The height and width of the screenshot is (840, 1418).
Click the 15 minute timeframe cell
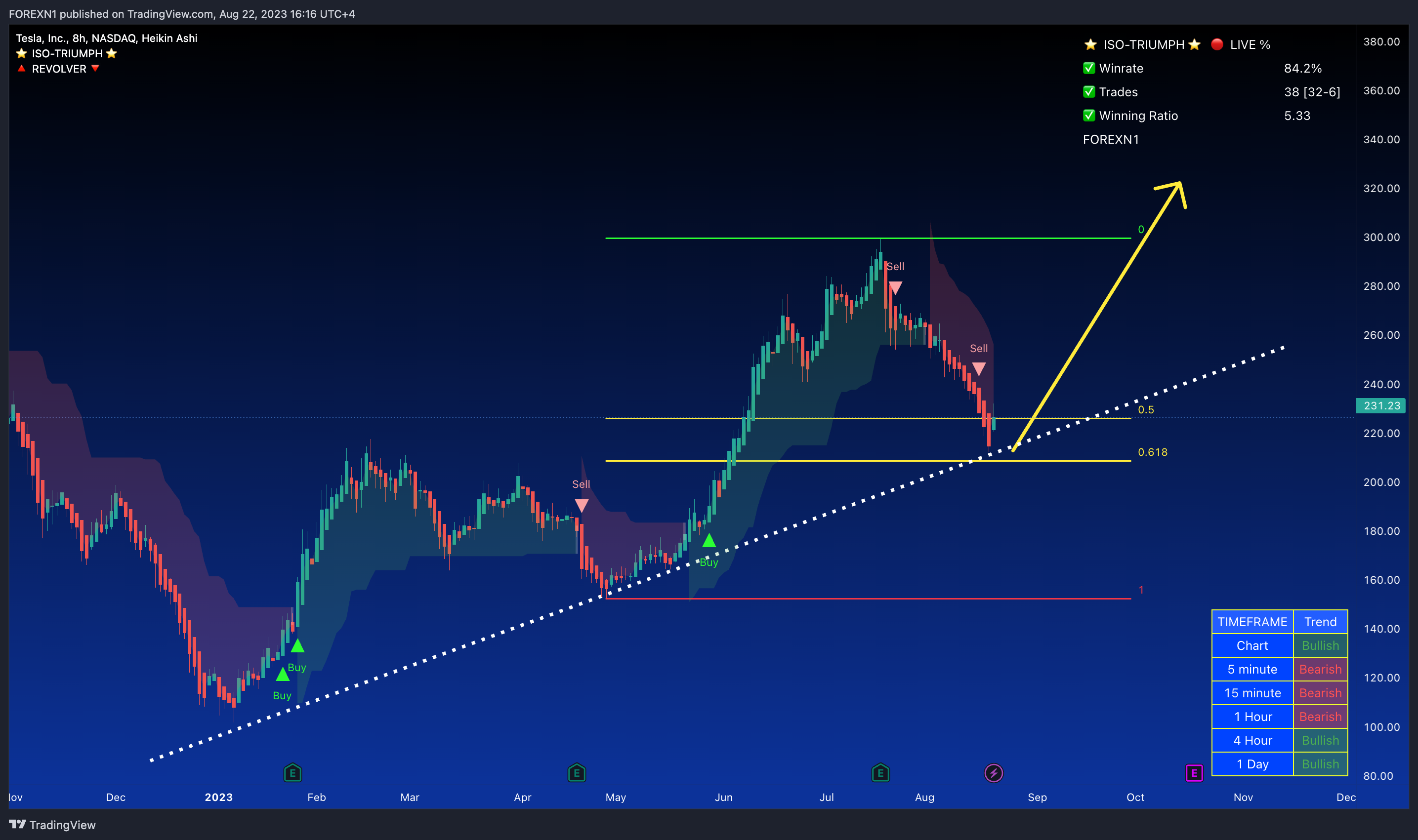(1252, 693)
